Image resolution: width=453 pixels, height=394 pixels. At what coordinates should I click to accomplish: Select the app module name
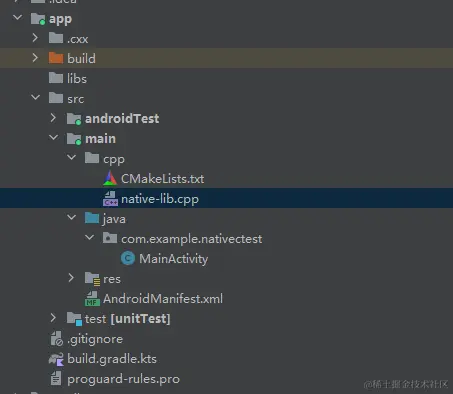(x=60, y=19)
